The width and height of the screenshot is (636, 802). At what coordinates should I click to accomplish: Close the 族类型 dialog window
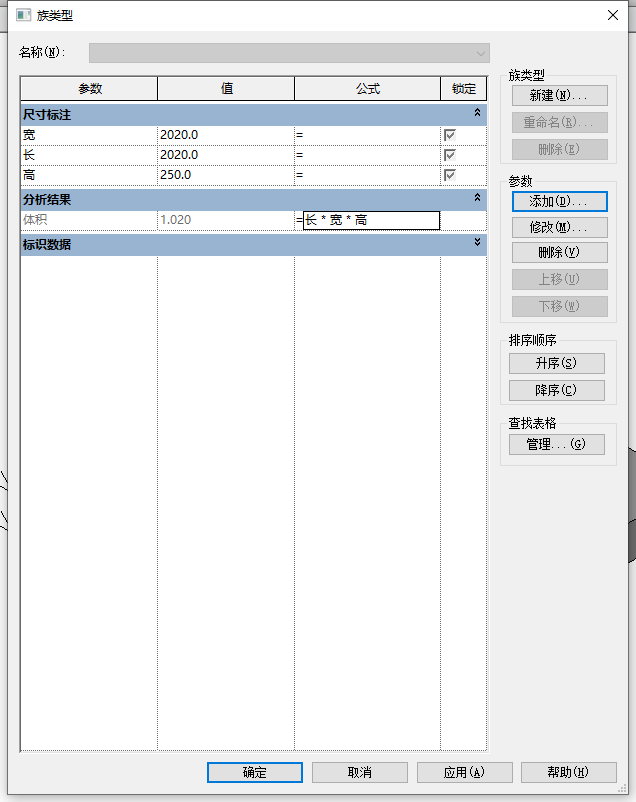click(612, 15)
